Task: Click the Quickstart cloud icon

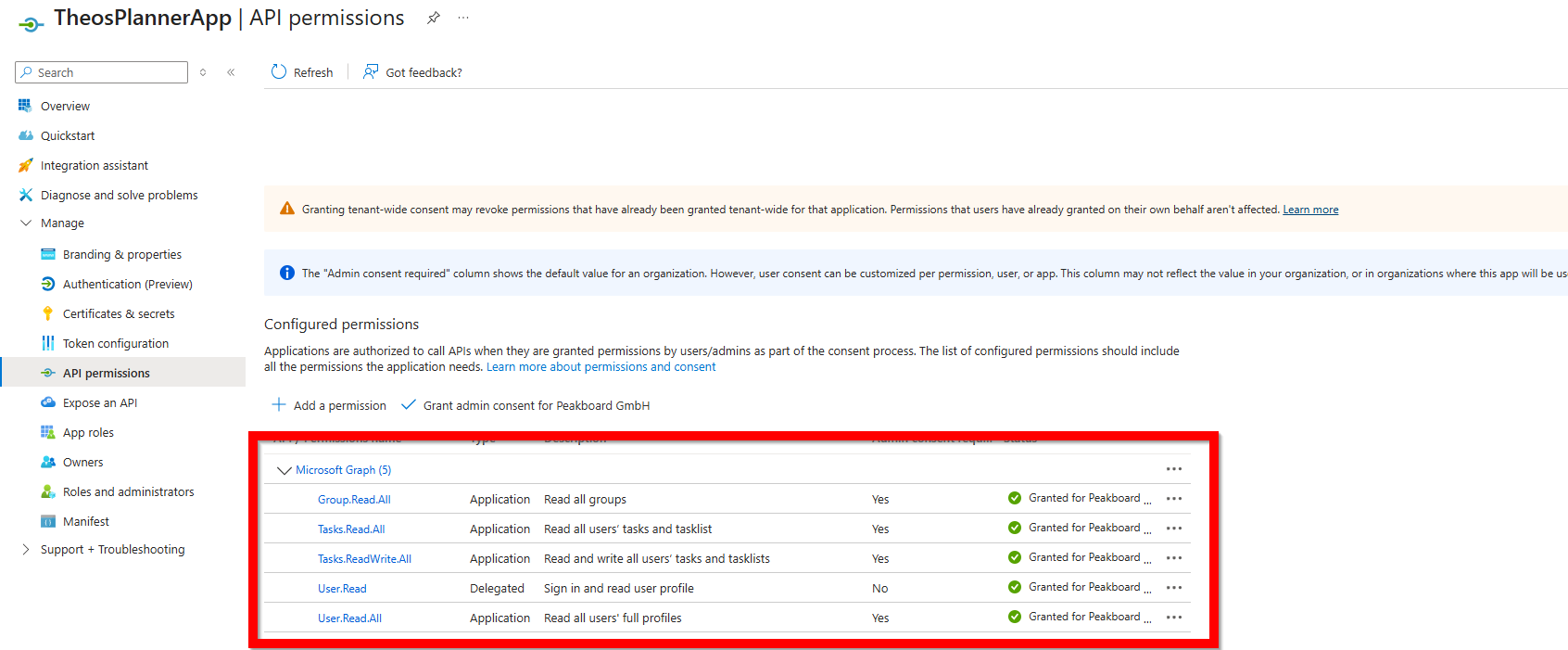Action: click(x=25, y=135)
